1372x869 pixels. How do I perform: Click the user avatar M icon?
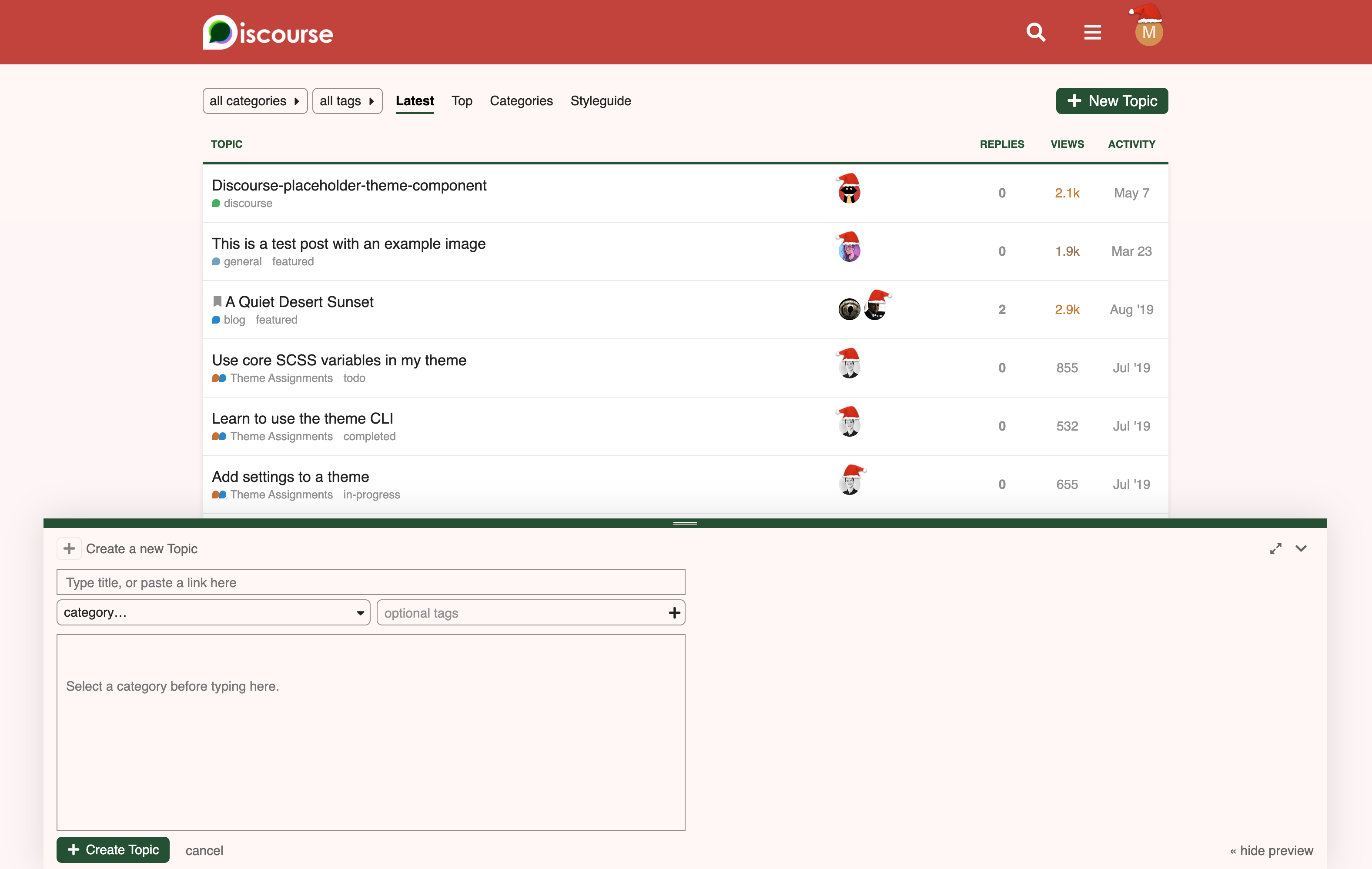coord(1148,33)
